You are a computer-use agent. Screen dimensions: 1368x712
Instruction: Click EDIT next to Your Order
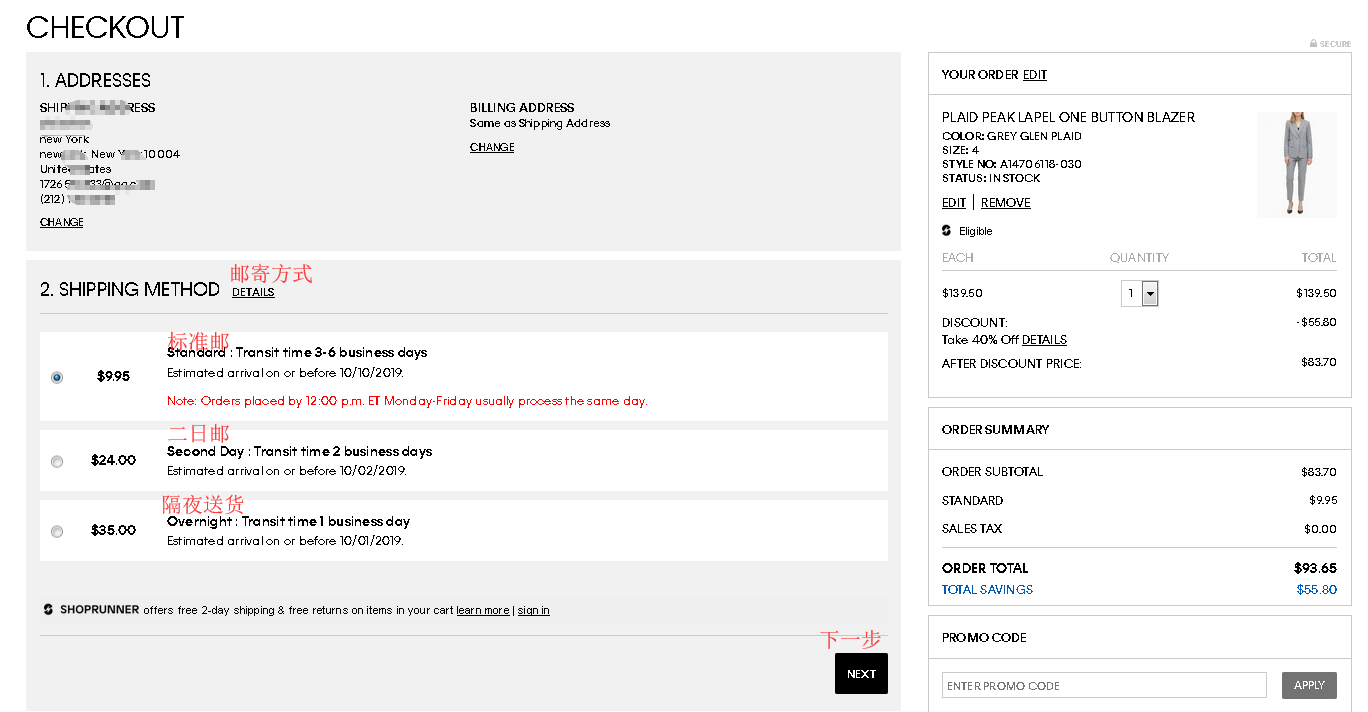click(x=1034, y=75)
